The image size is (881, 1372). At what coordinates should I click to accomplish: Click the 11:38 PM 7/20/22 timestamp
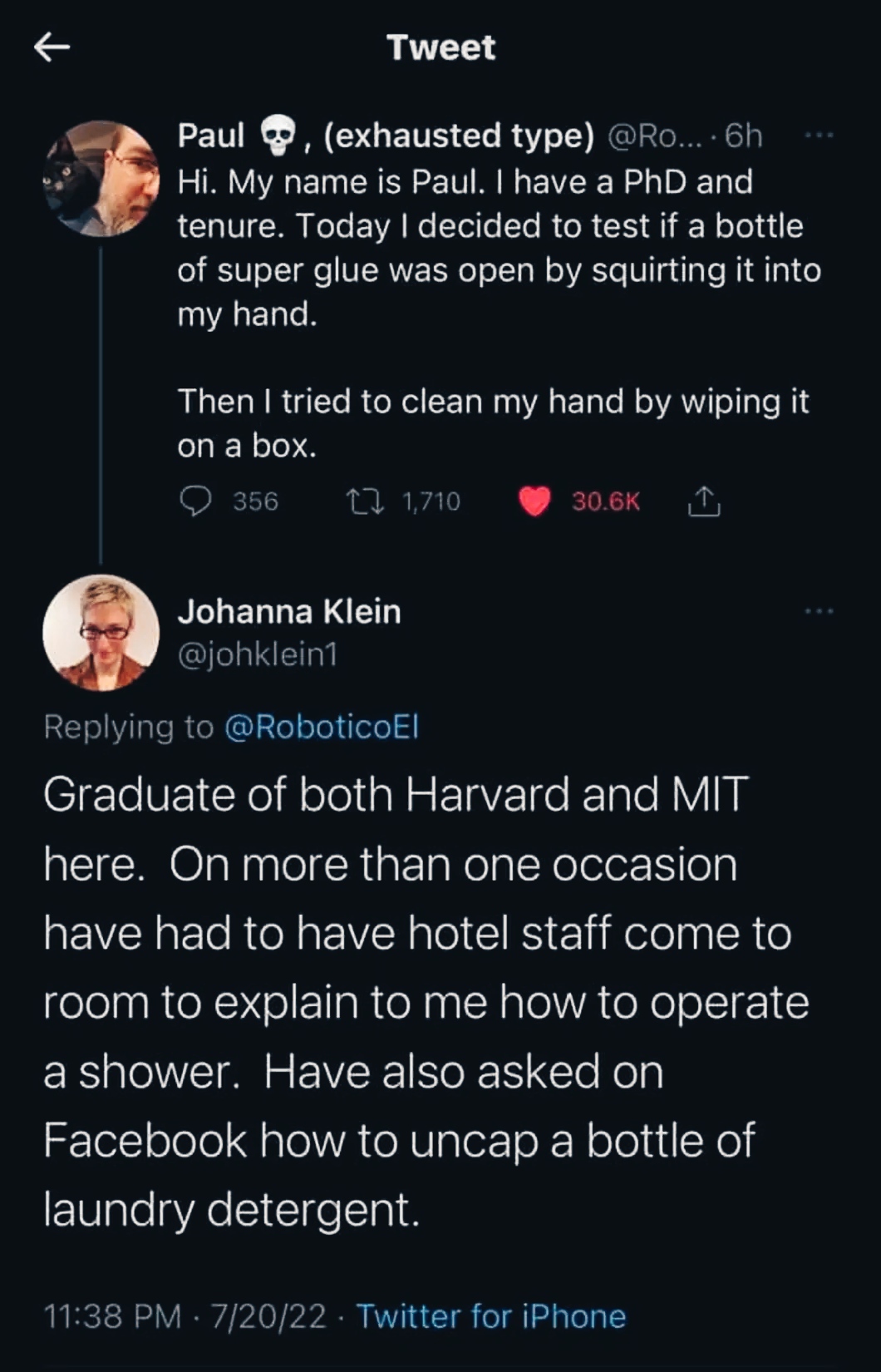(x=185, y=1316)
